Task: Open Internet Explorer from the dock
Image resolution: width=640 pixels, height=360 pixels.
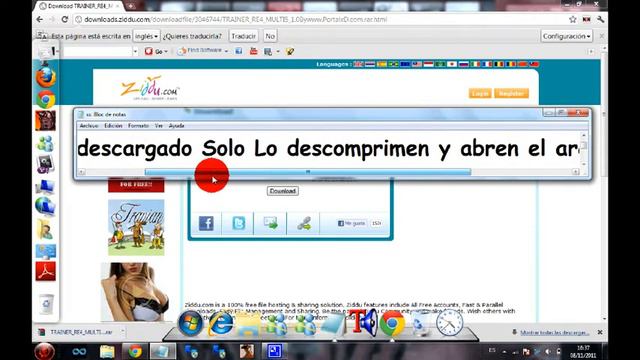Action: coord(220,324)
